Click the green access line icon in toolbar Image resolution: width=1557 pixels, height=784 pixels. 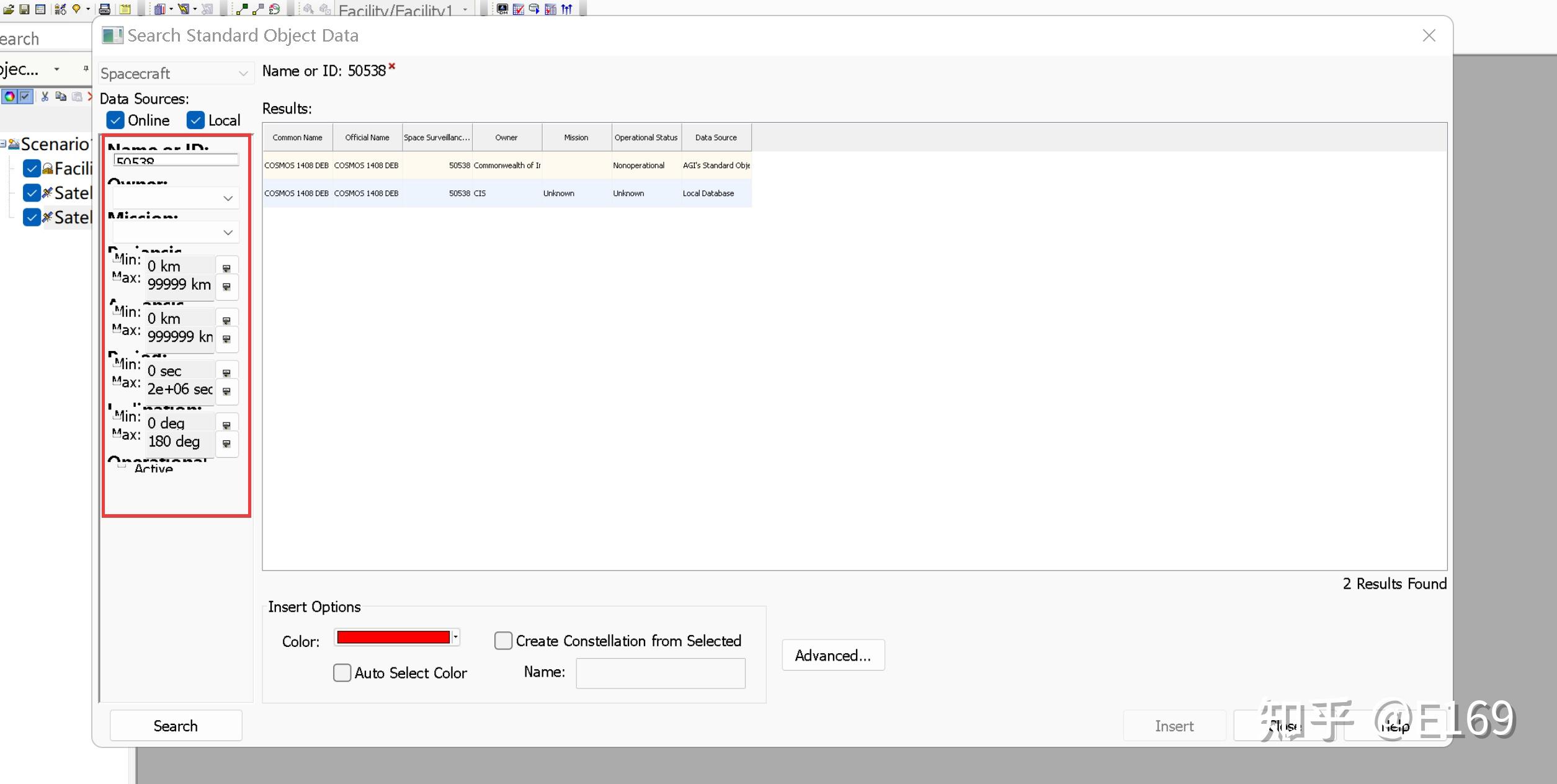(x=242, y=9)
